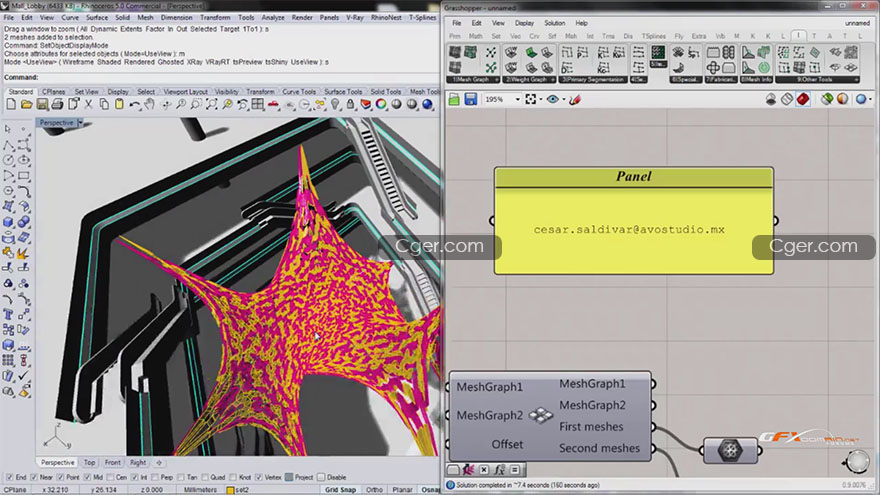880x495 pixels.
Task: Open the 195% zoom level dropdown
Action: pyautogui.click(x=517, y=100)
